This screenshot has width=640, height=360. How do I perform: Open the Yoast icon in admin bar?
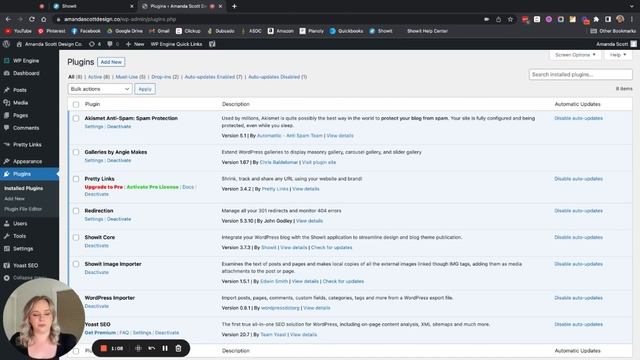(212, 44)
